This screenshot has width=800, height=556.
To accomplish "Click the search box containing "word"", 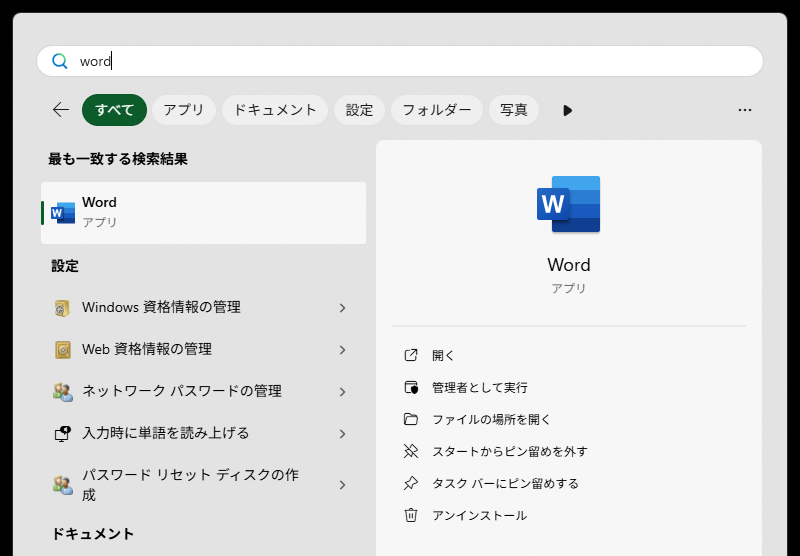I will pyautogui.click(x=399, y=61).
